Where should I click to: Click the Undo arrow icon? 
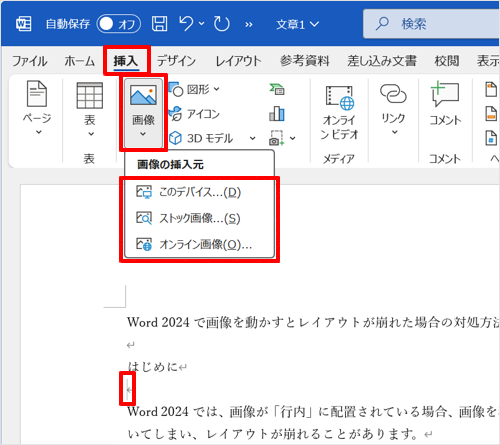tap(186, 24)
